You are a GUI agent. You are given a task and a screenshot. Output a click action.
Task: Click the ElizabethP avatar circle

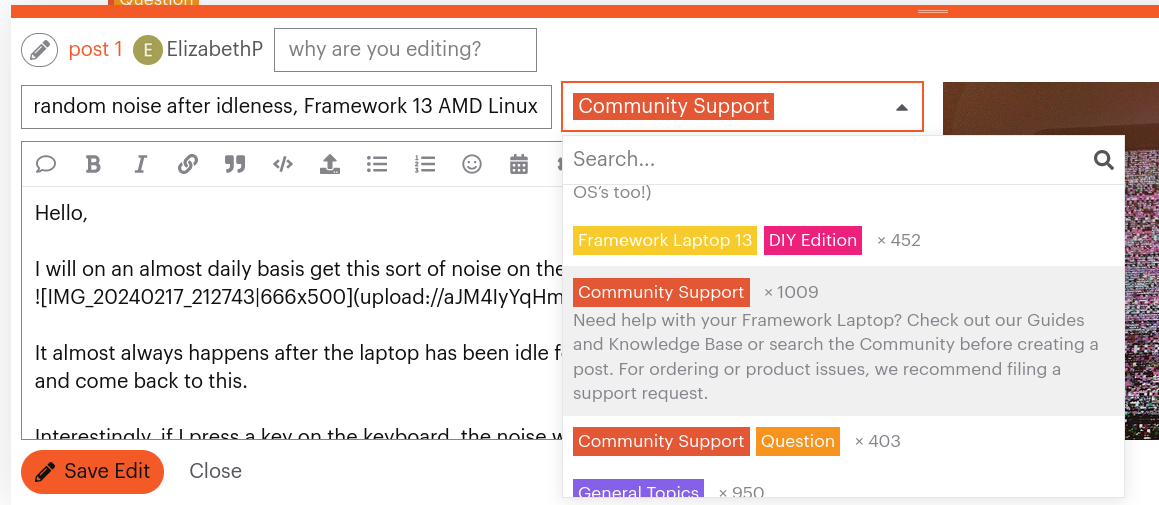pos(147,50)
